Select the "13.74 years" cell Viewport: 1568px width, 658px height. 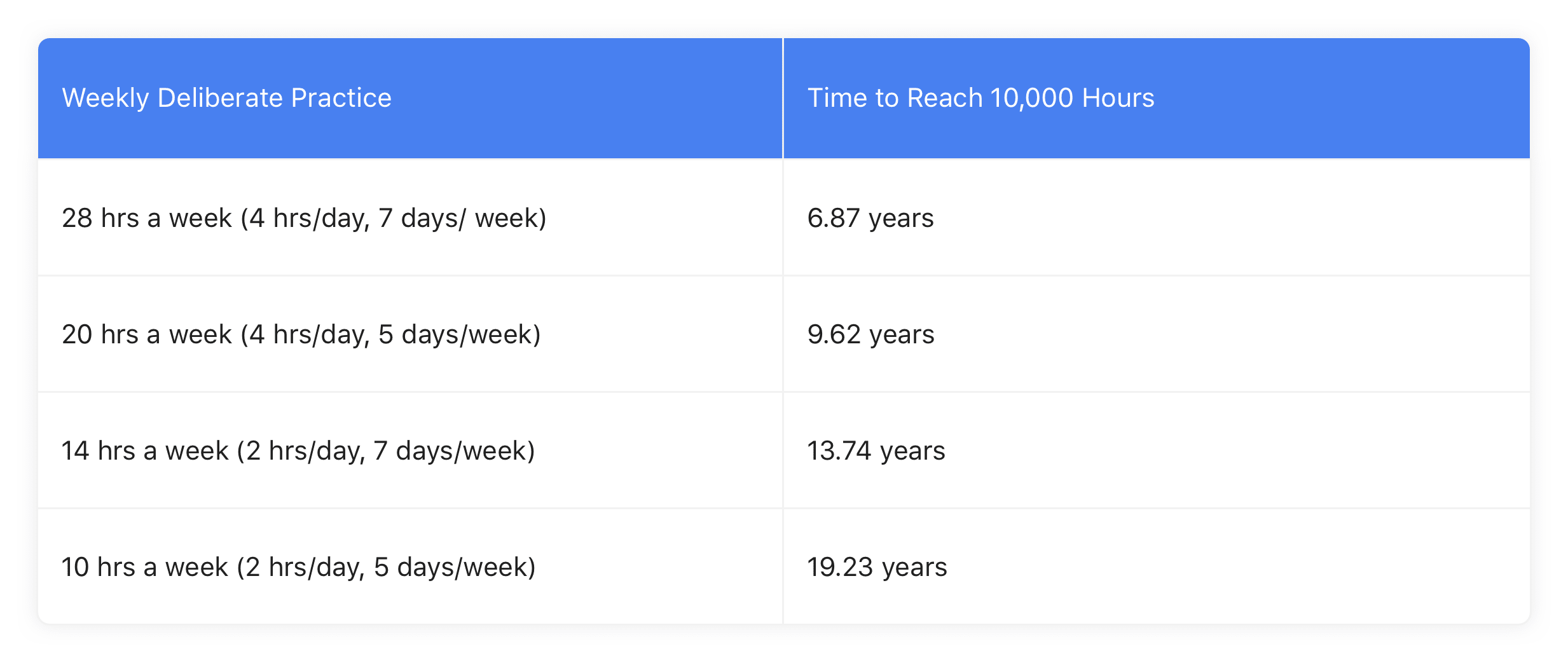876,451
